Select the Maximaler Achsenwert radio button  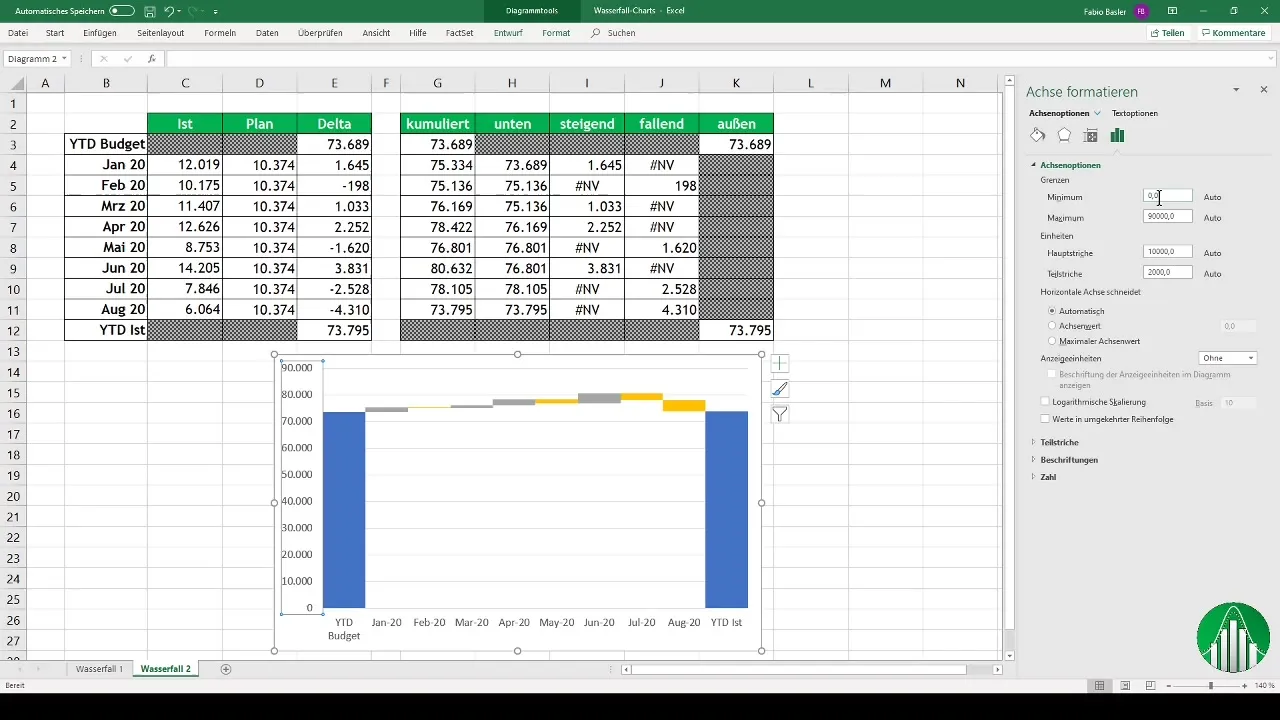1051,341
